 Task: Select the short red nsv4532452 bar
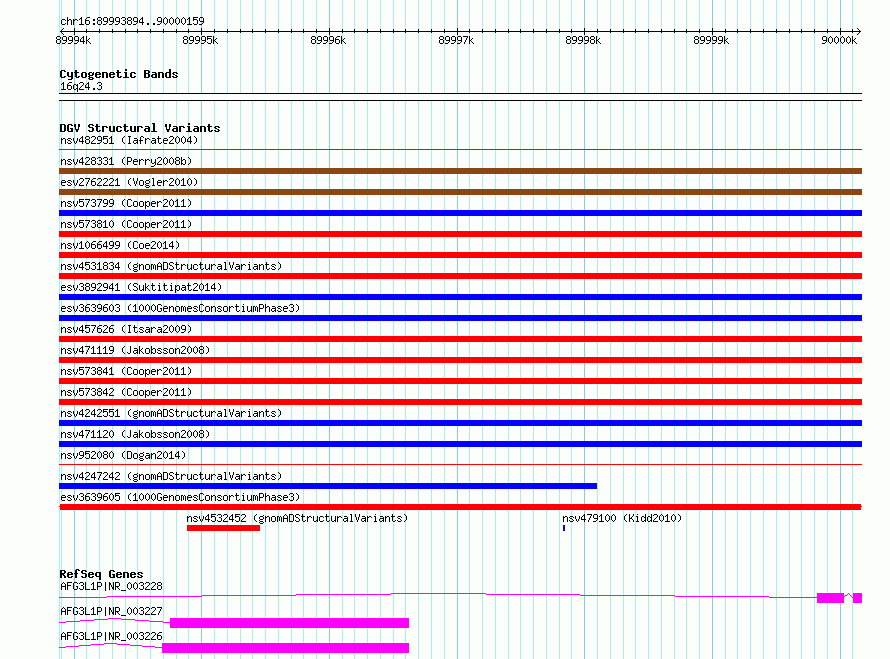(223, 528)
